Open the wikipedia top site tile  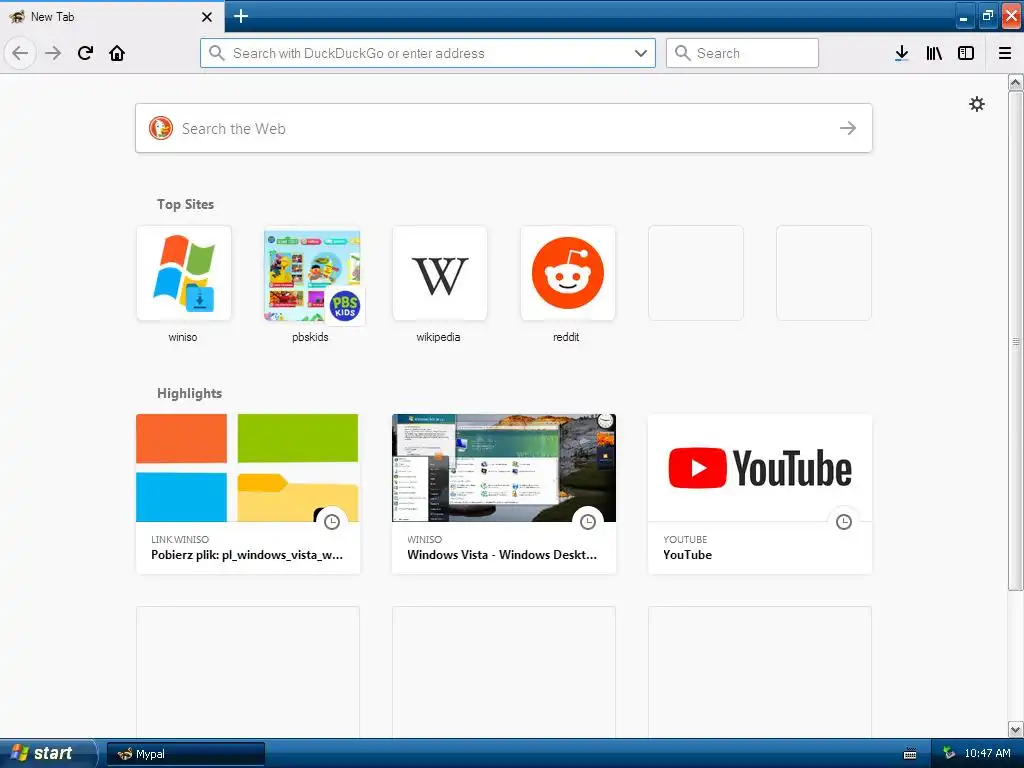(440, 273)
